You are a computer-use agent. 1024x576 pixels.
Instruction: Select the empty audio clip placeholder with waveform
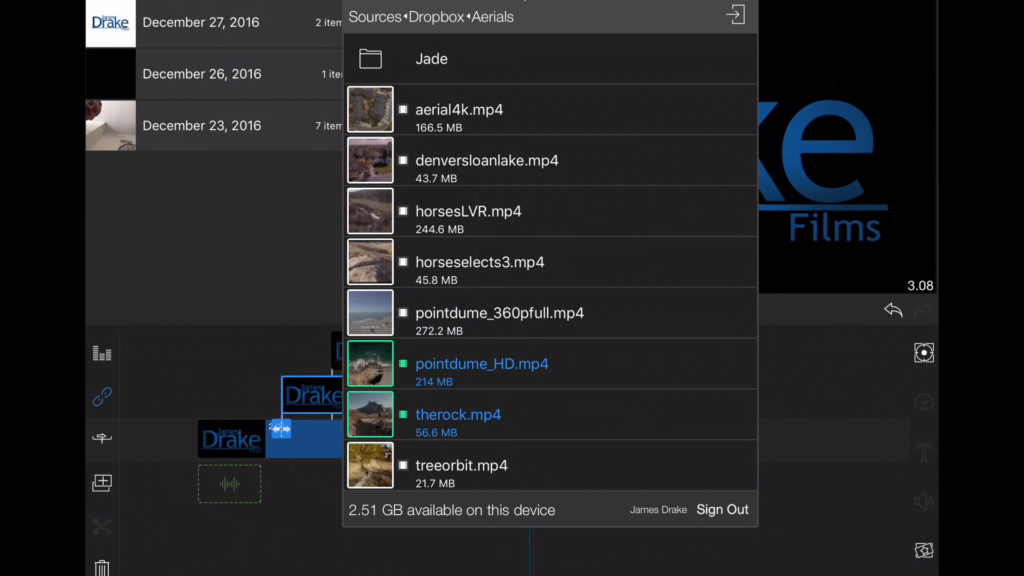tap(229, 484)
